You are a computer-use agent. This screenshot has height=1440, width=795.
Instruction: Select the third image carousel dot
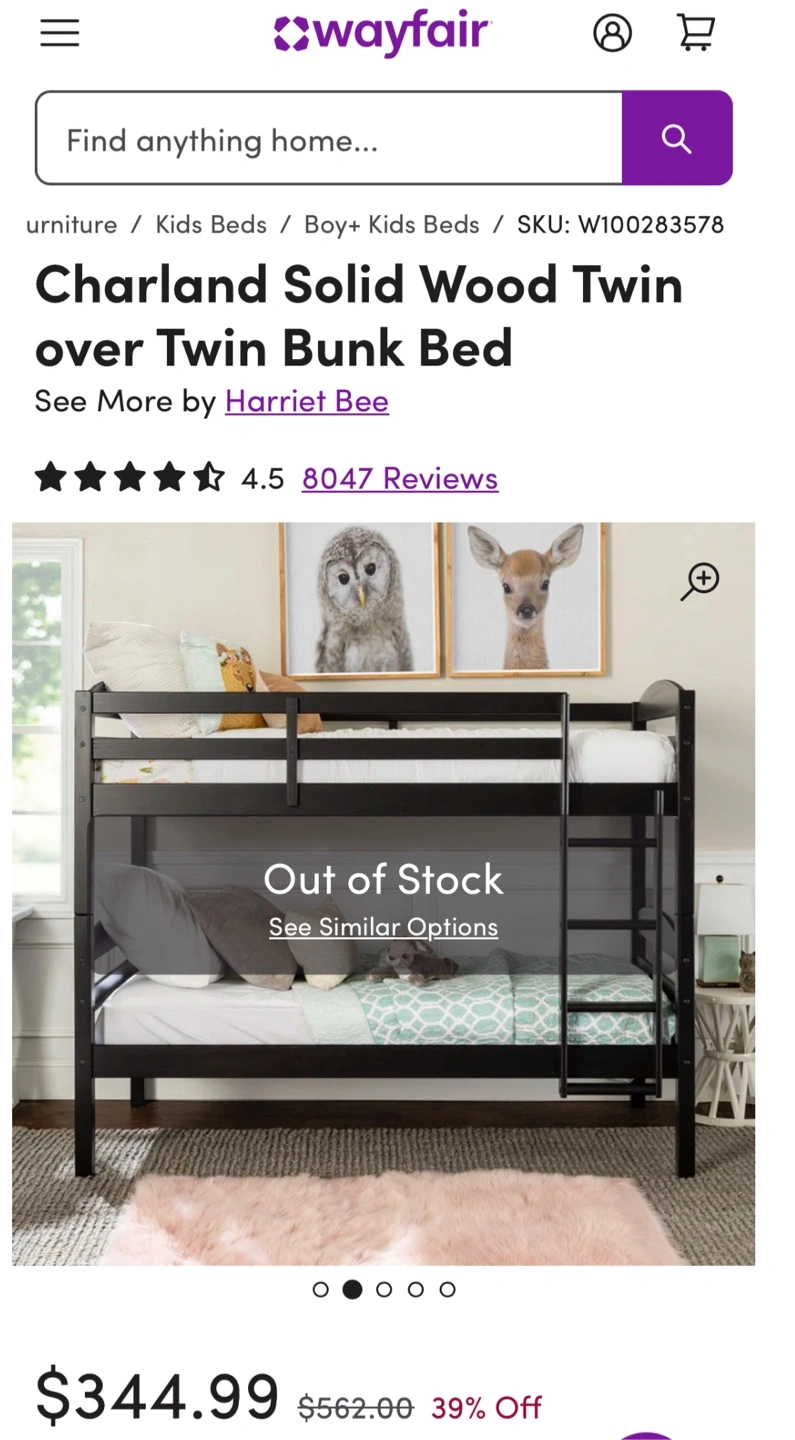pyautogui.click(x=384, y=1290)
